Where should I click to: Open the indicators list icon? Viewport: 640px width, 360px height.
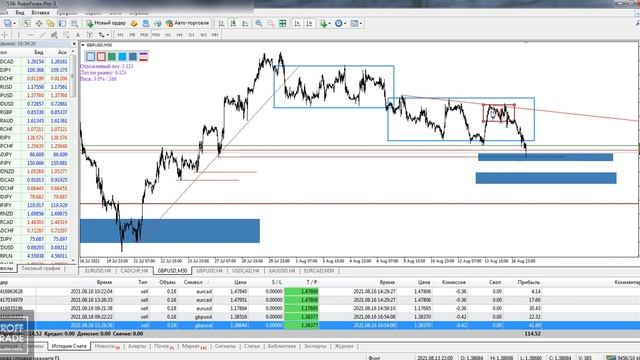(323, 23)
